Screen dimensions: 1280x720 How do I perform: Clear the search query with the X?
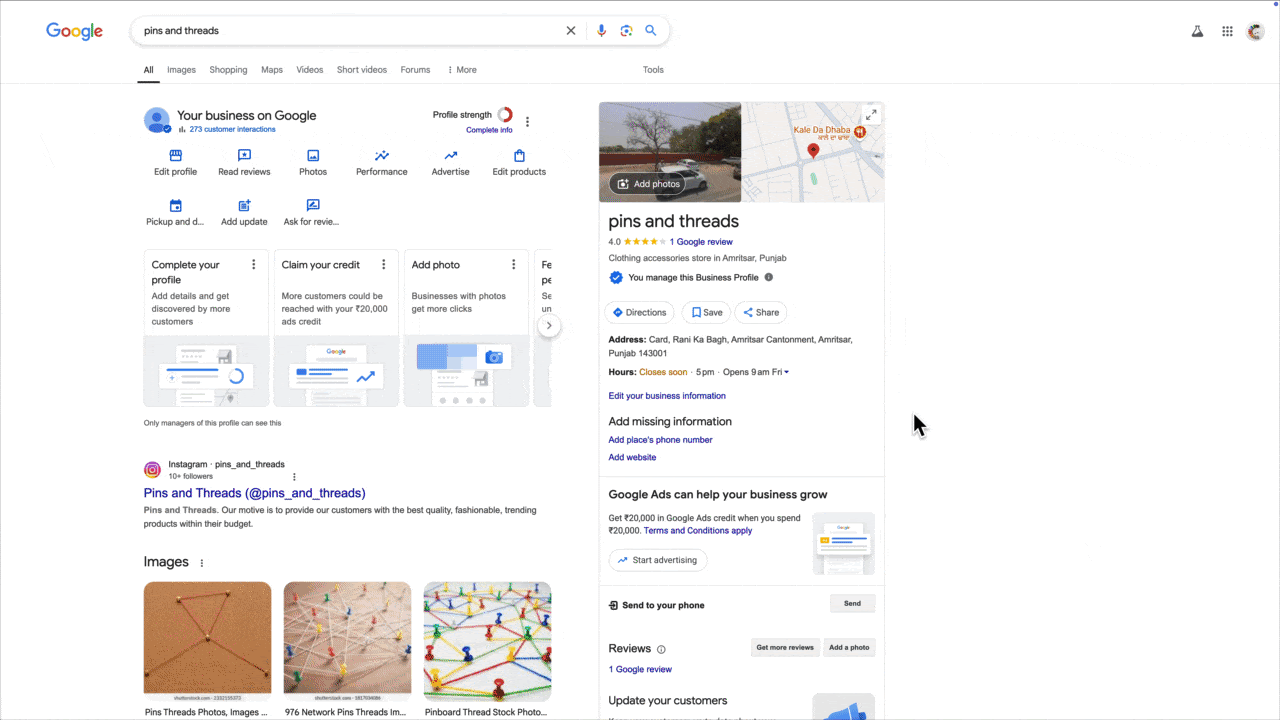click(x=571, y=30)
